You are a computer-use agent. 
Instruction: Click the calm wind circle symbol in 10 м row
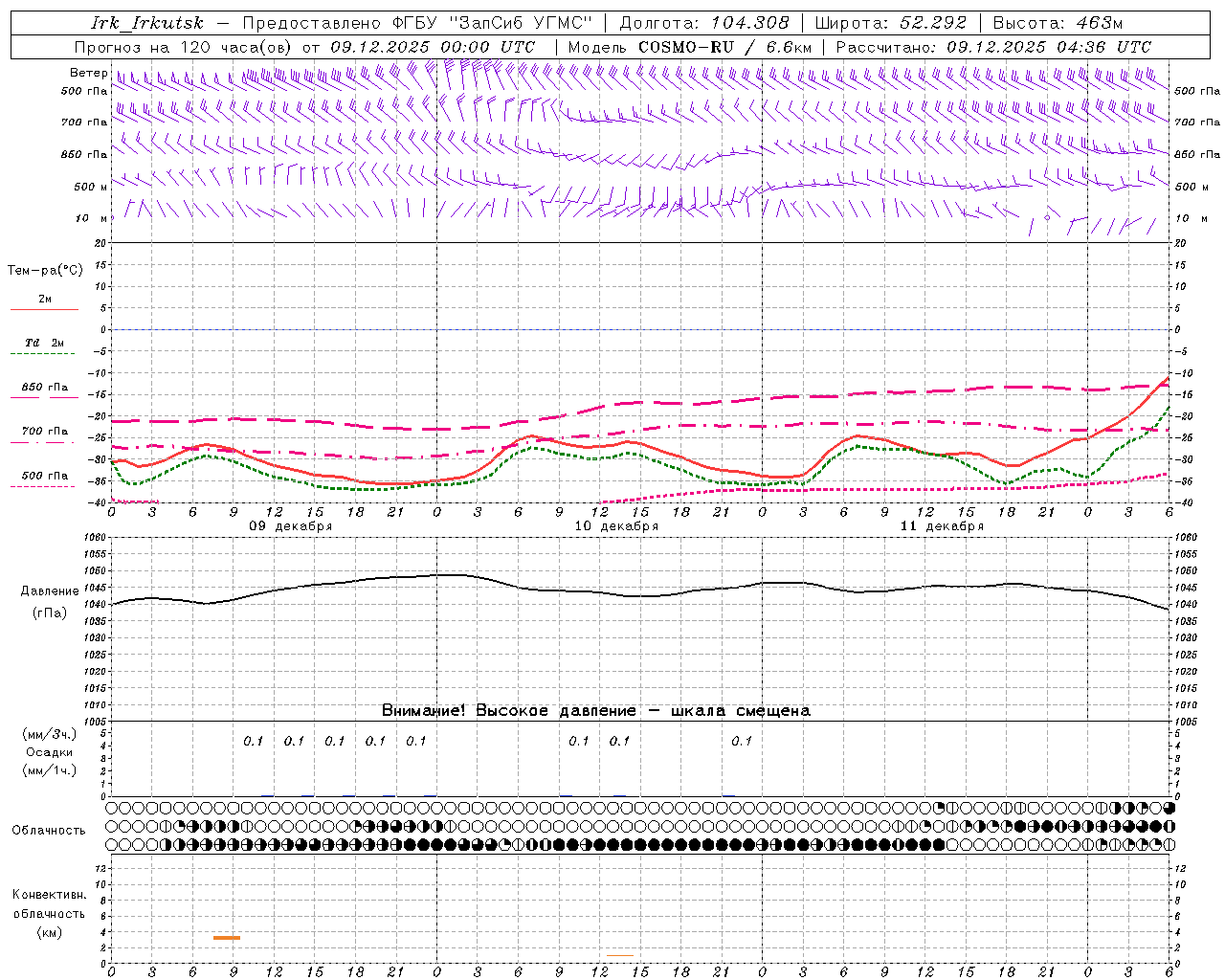coord(1047,218)
